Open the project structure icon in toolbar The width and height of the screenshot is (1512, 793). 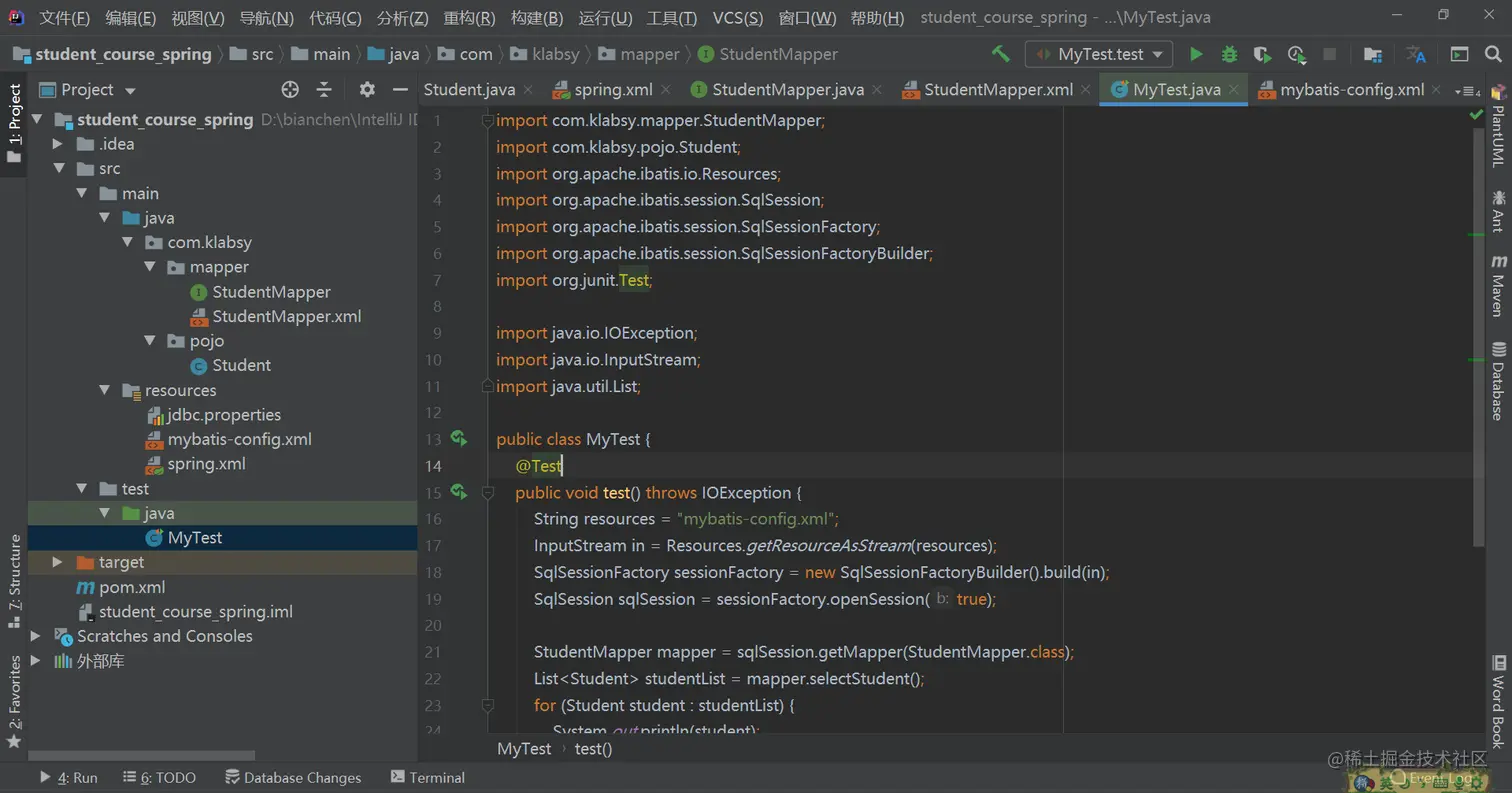[x=1372, y=54]
